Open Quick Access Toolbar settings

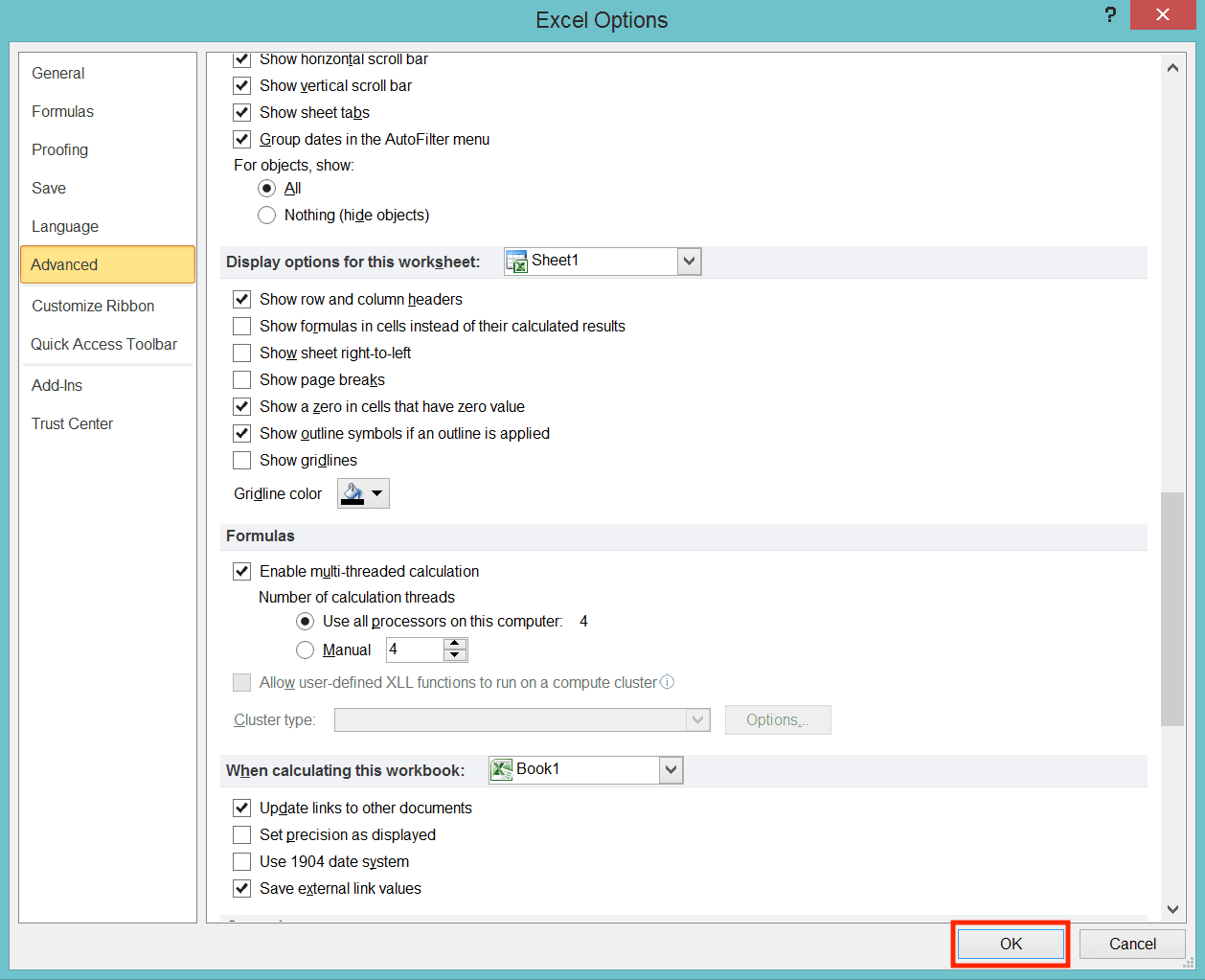tap(107, 344)
